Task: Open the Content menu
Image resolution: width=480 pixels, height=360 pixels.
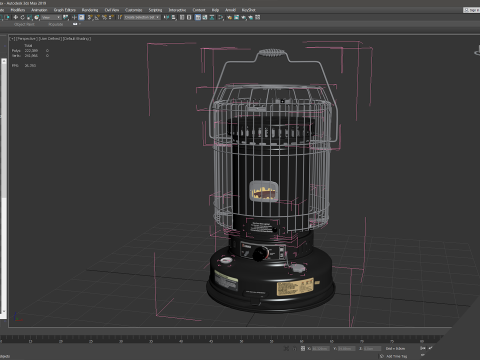Action: pyautogui.click(x=199, y=10)
